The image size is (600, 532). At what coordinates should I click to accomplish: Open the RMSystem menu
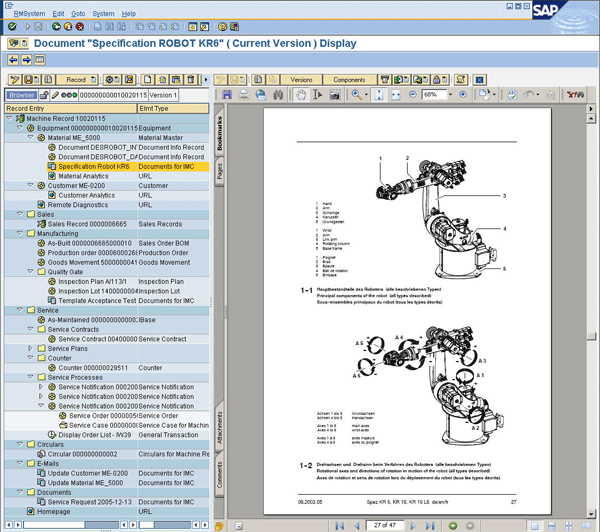28,13
